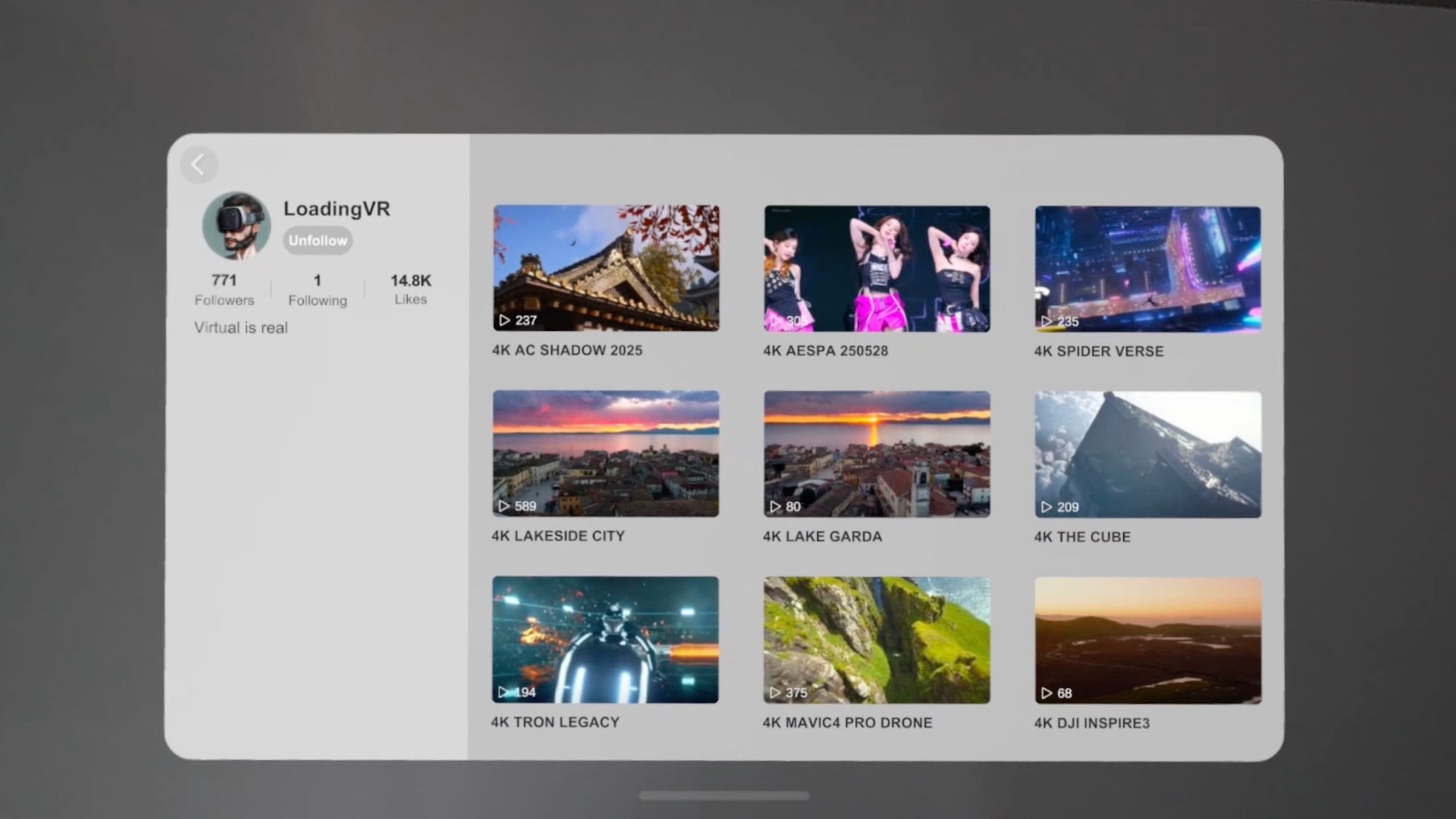The width and height of the screenshot is (1456, 819).
Task: Click the play icon showing 68 views
Action: (1046, 693)
